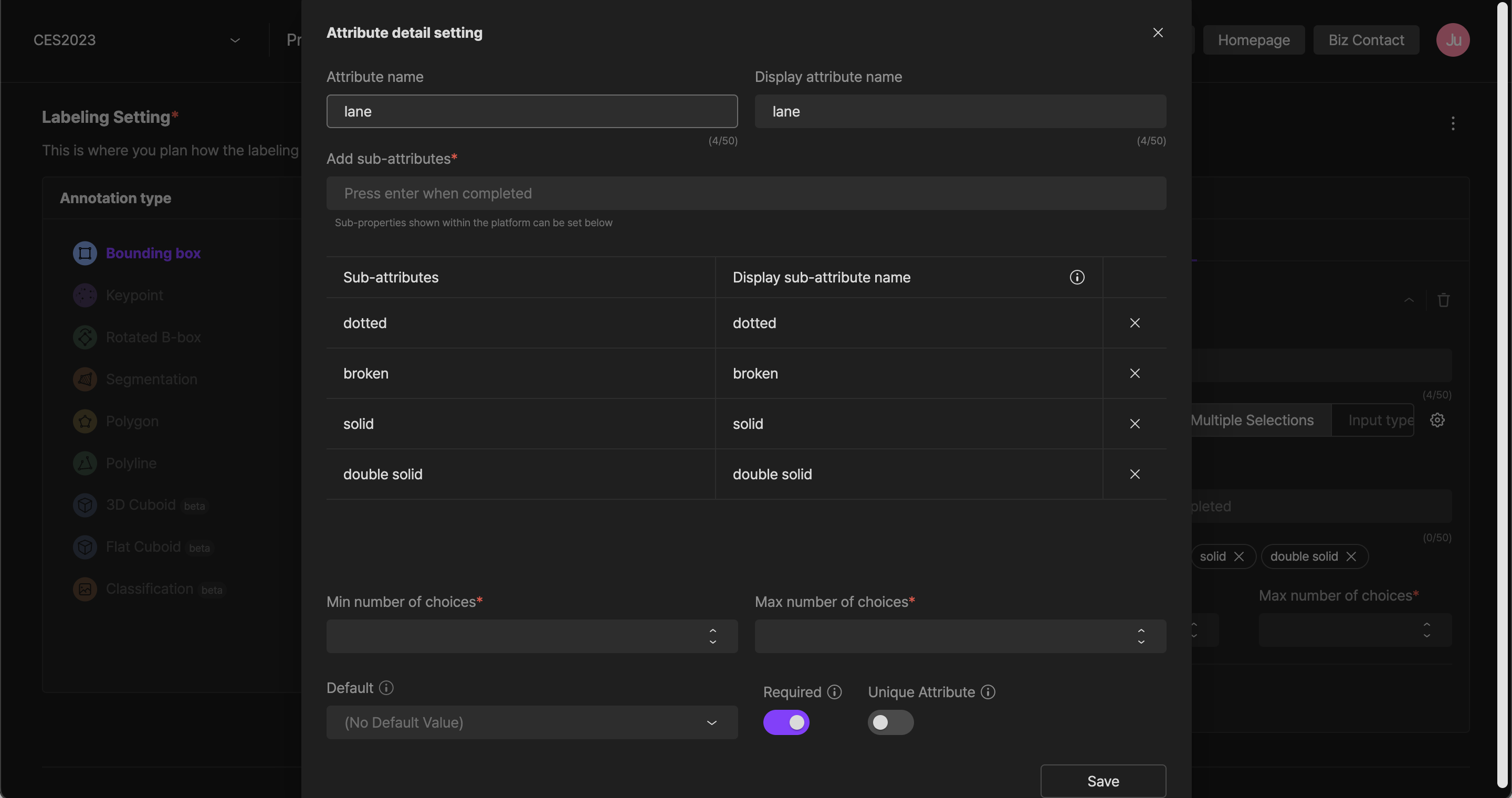Toggle the Required switch off
The height and width of the screenshot is (798, 1512).
tap(786, 723)
